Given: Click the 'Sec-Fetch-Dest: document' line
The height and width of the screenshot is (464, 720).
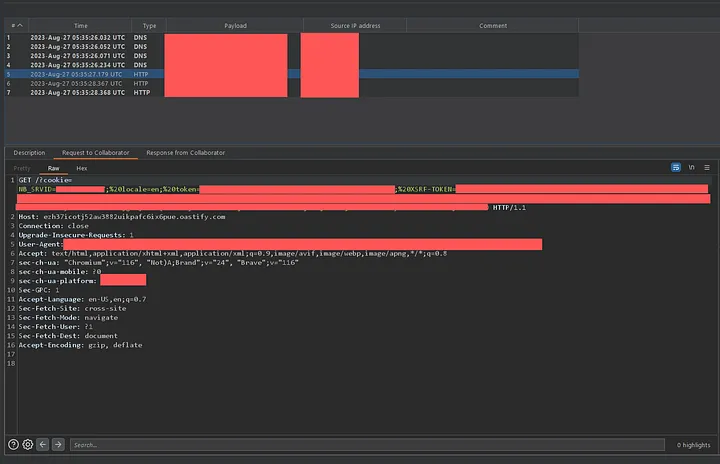Looking at the screenshot, I should (68, 336).
